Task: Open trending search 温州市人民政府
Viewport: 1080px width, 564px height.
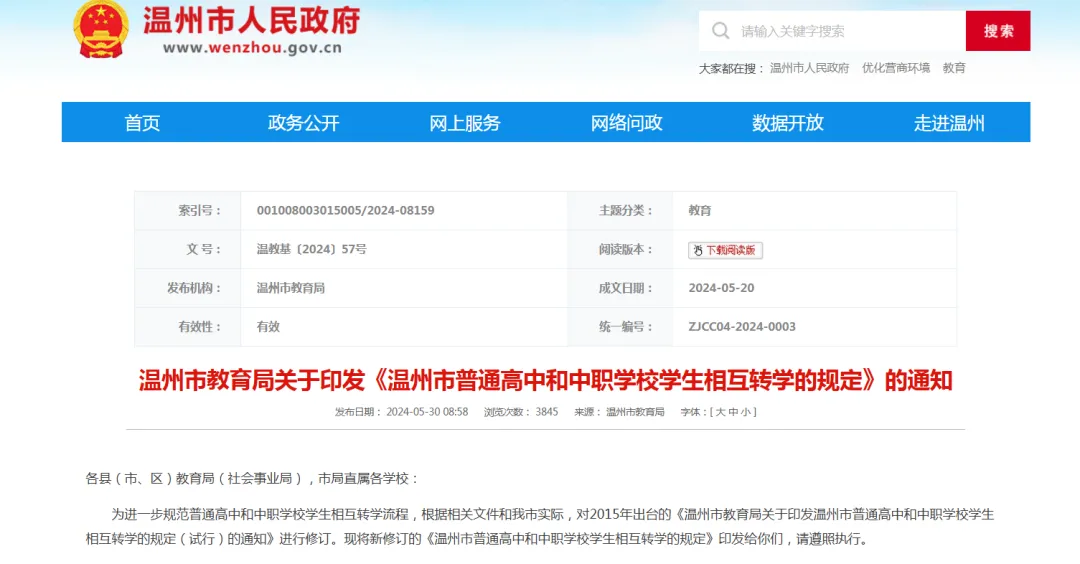Action: 809,68
